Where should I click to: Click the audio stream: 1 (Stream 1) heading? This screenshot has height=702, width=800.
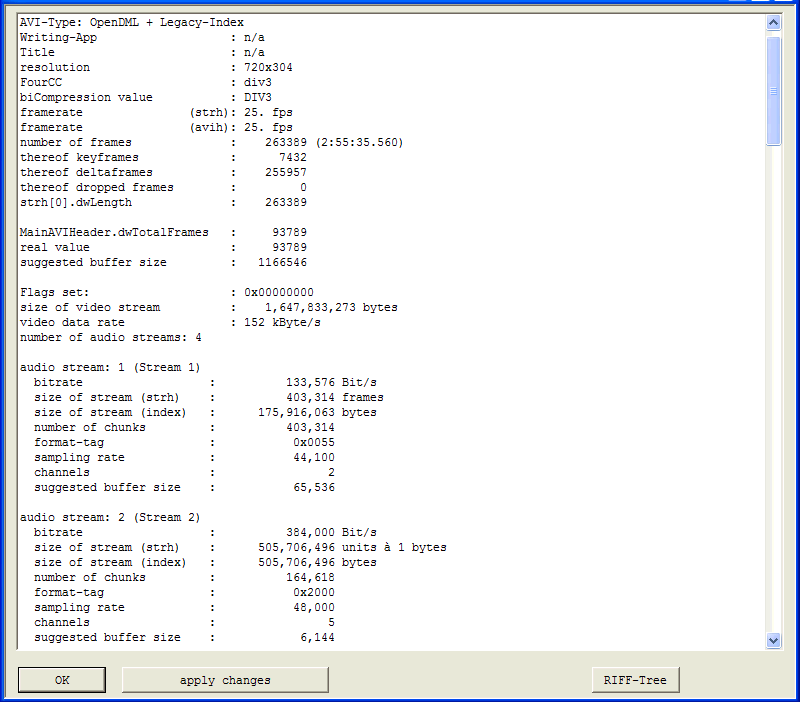[x=110, y=367]
